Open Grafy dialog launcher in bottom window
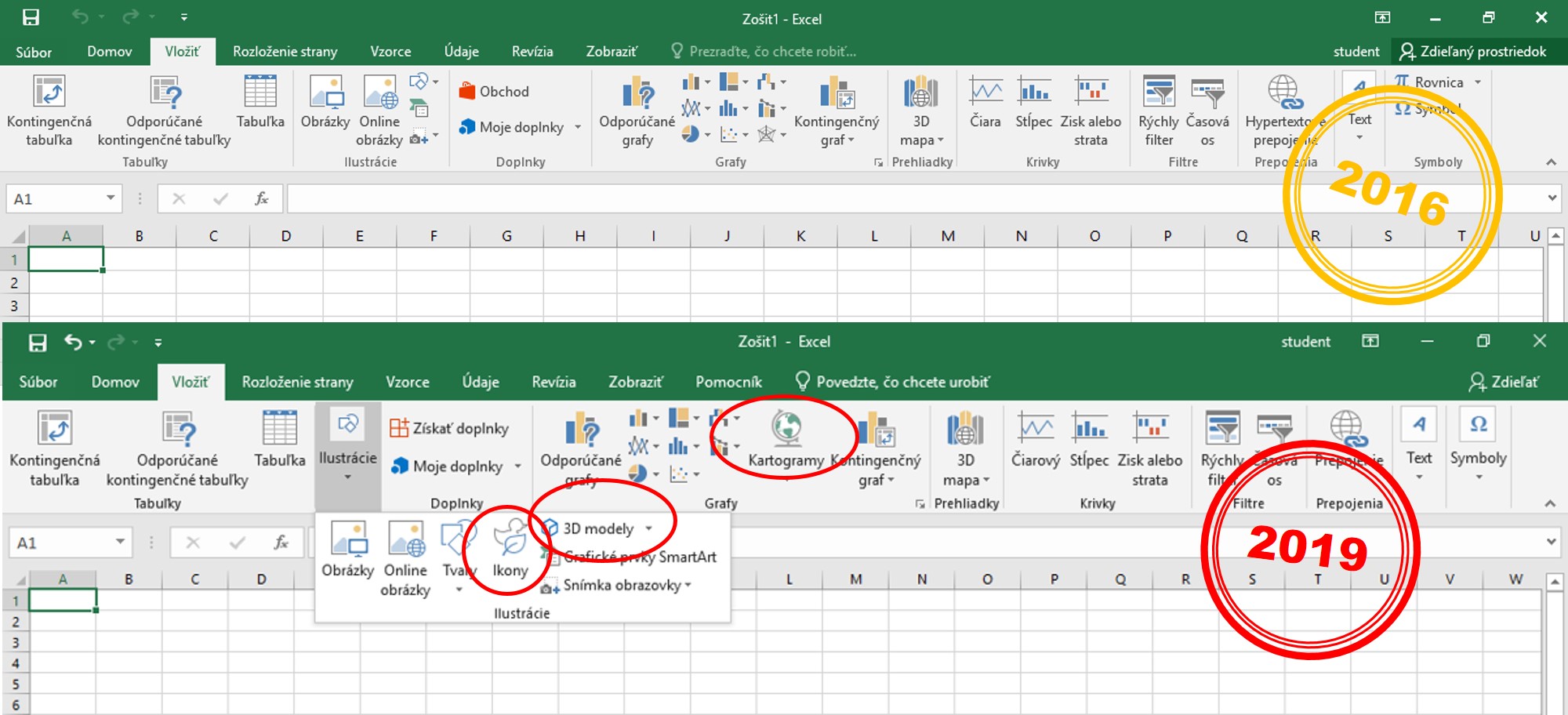The width and height of the screenshot is (1568, 715). click(920, 504)
